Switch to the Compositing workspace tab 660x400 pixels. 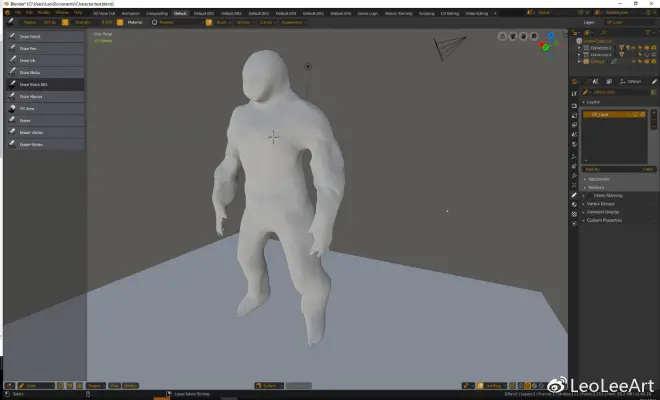pyautogui.click(x=157, y=13)
